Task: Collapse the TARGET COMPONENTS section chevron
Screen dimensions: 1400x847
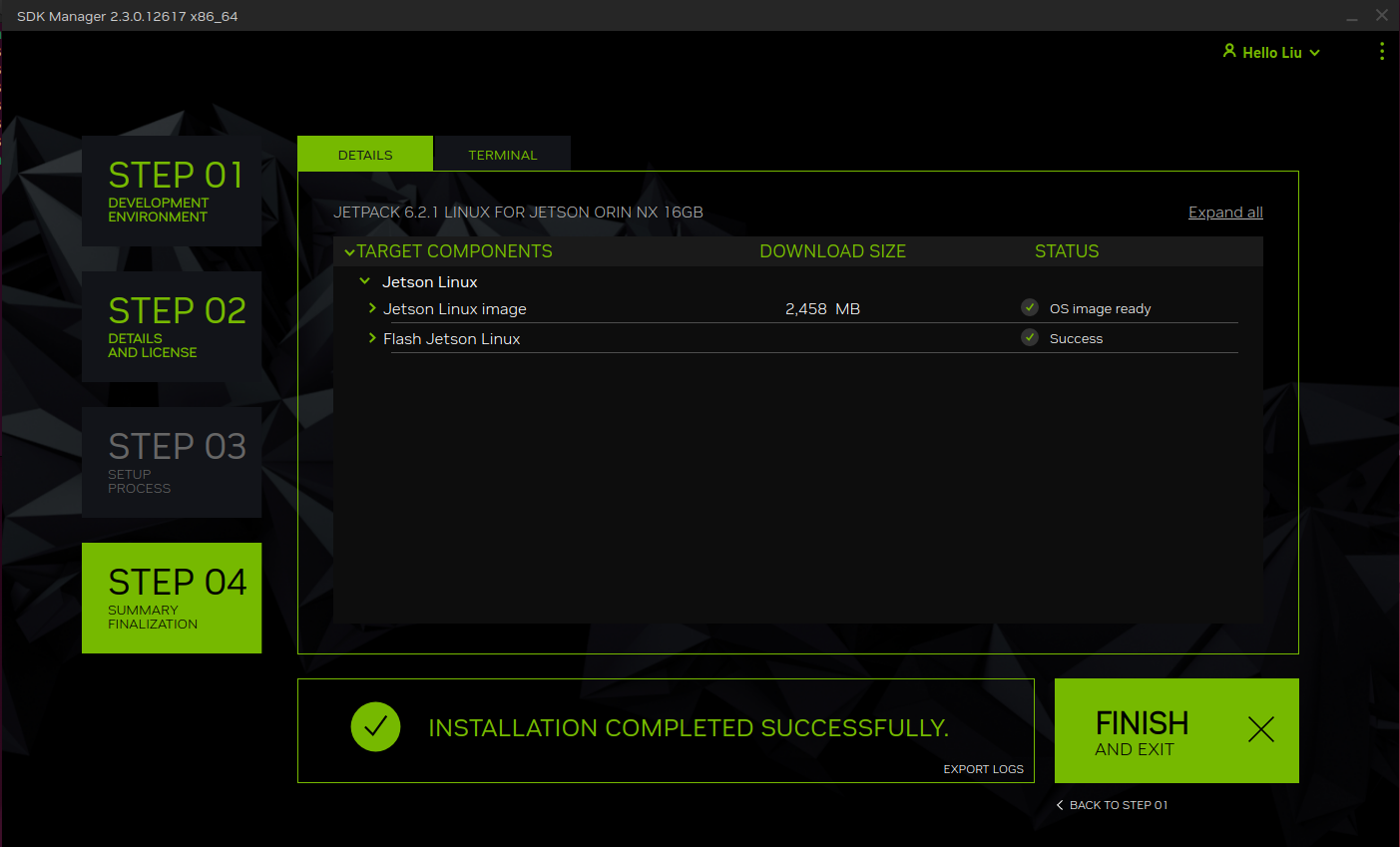Action: point(349,252)
